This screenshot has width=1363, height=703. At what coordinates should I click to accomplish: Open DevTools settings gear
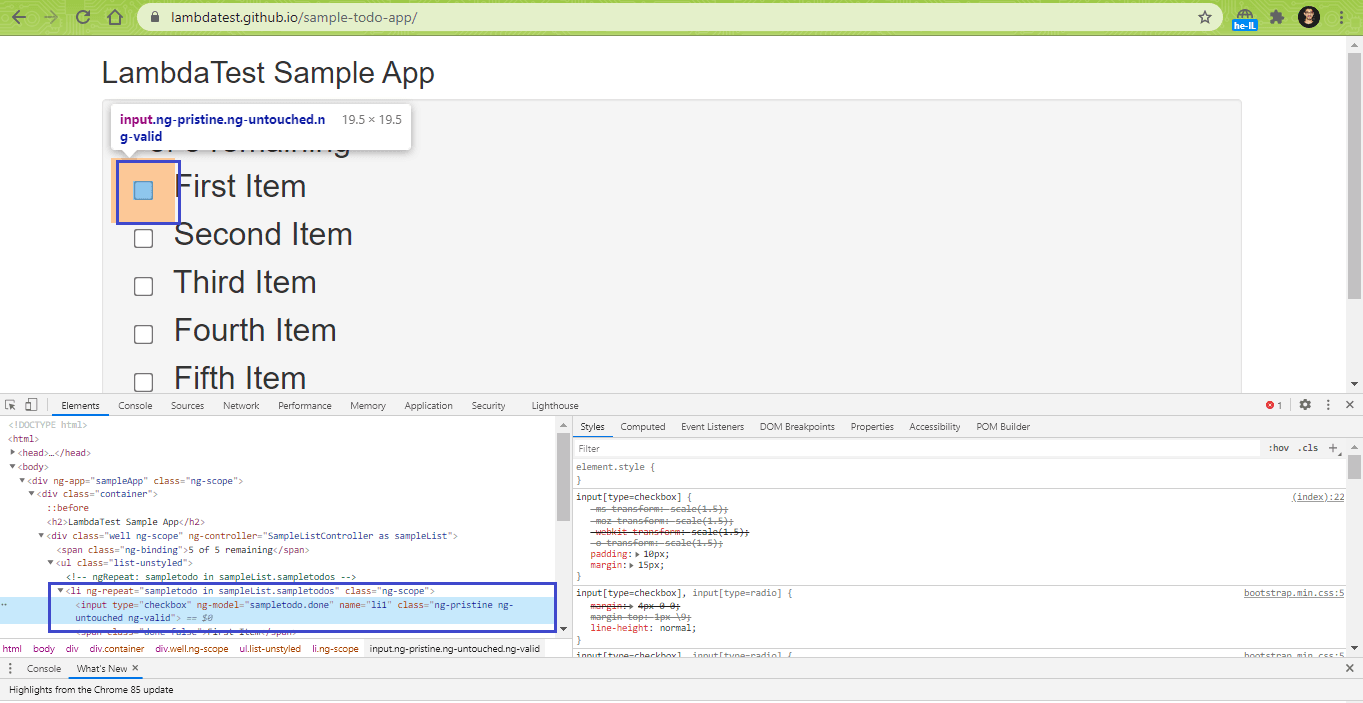[1305, 405]
